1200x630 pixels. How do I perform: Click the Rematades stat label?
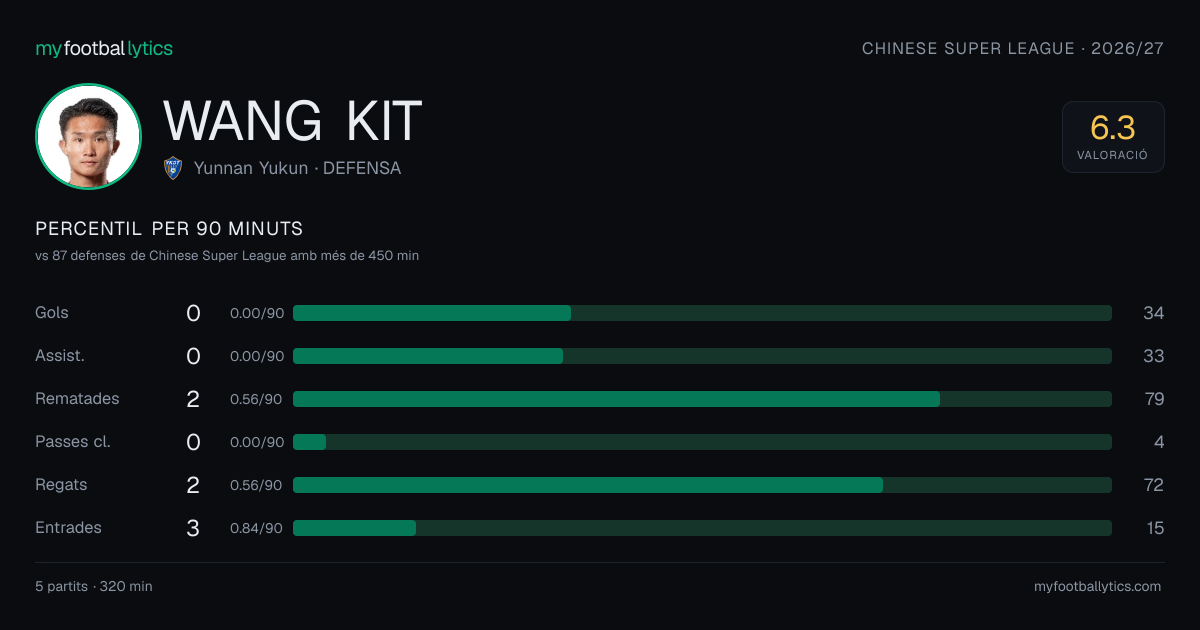77,398
